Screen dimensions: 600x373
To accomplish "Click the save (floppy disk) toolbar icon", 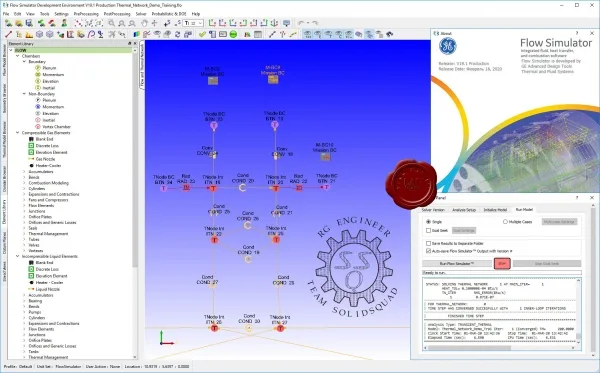I will coord(29,23).
